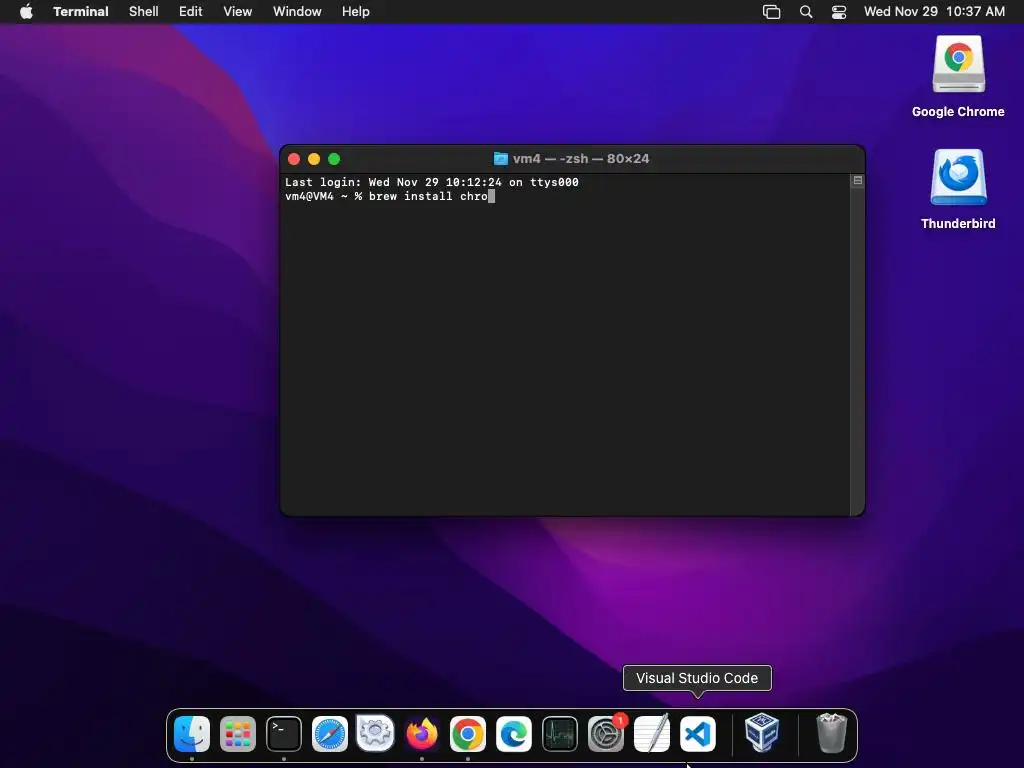Open Spotlight search in menu bar
The width and height of the screenshot is (1024, 768).
coord(806,12)
